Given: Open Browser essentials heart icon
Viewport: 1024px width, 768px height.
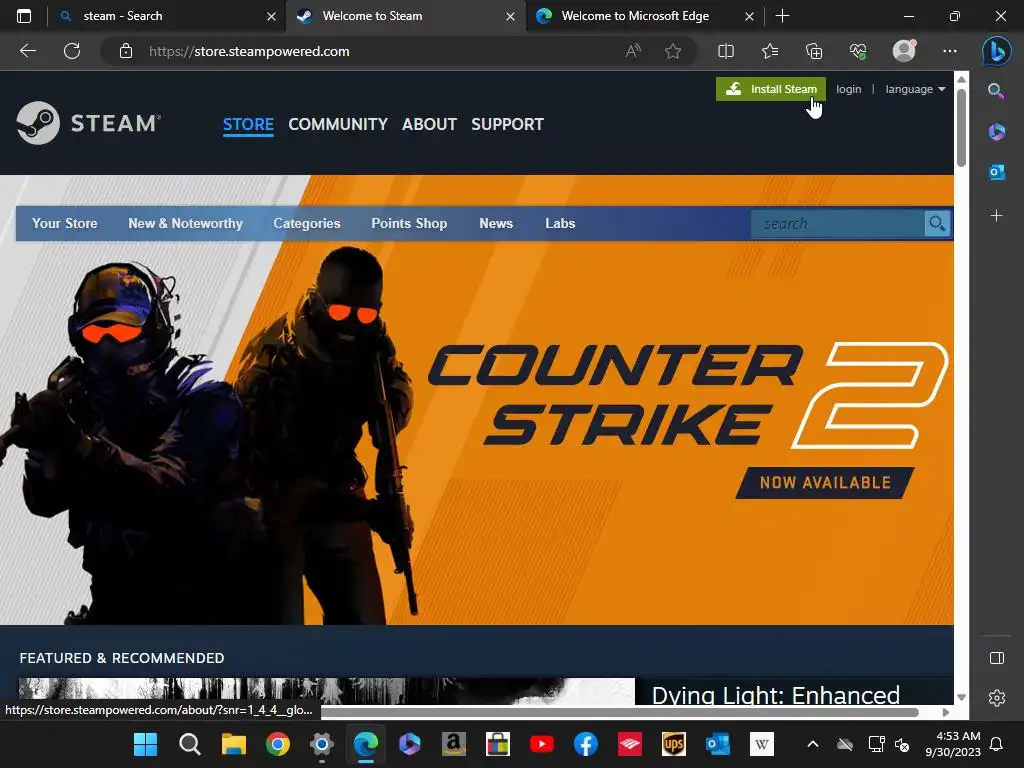Looking at the screenshot, I should 857,51.
